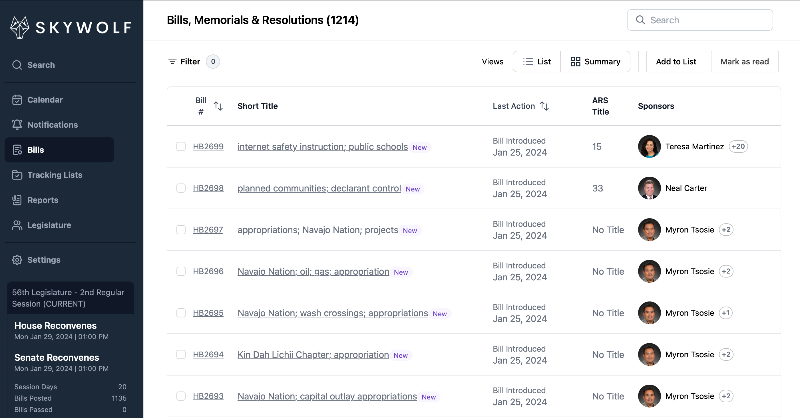Check the HB2693 row checkbox
The height and width of the screenshot is (418, 800).
[x=181, y=396]
